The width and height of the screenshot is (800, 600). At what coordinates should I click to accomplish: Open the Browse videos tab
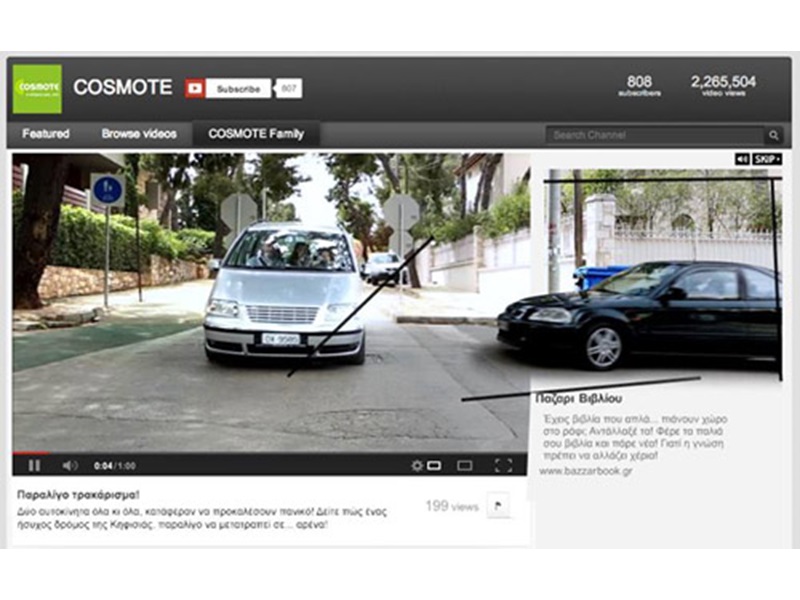click(139, 134)
